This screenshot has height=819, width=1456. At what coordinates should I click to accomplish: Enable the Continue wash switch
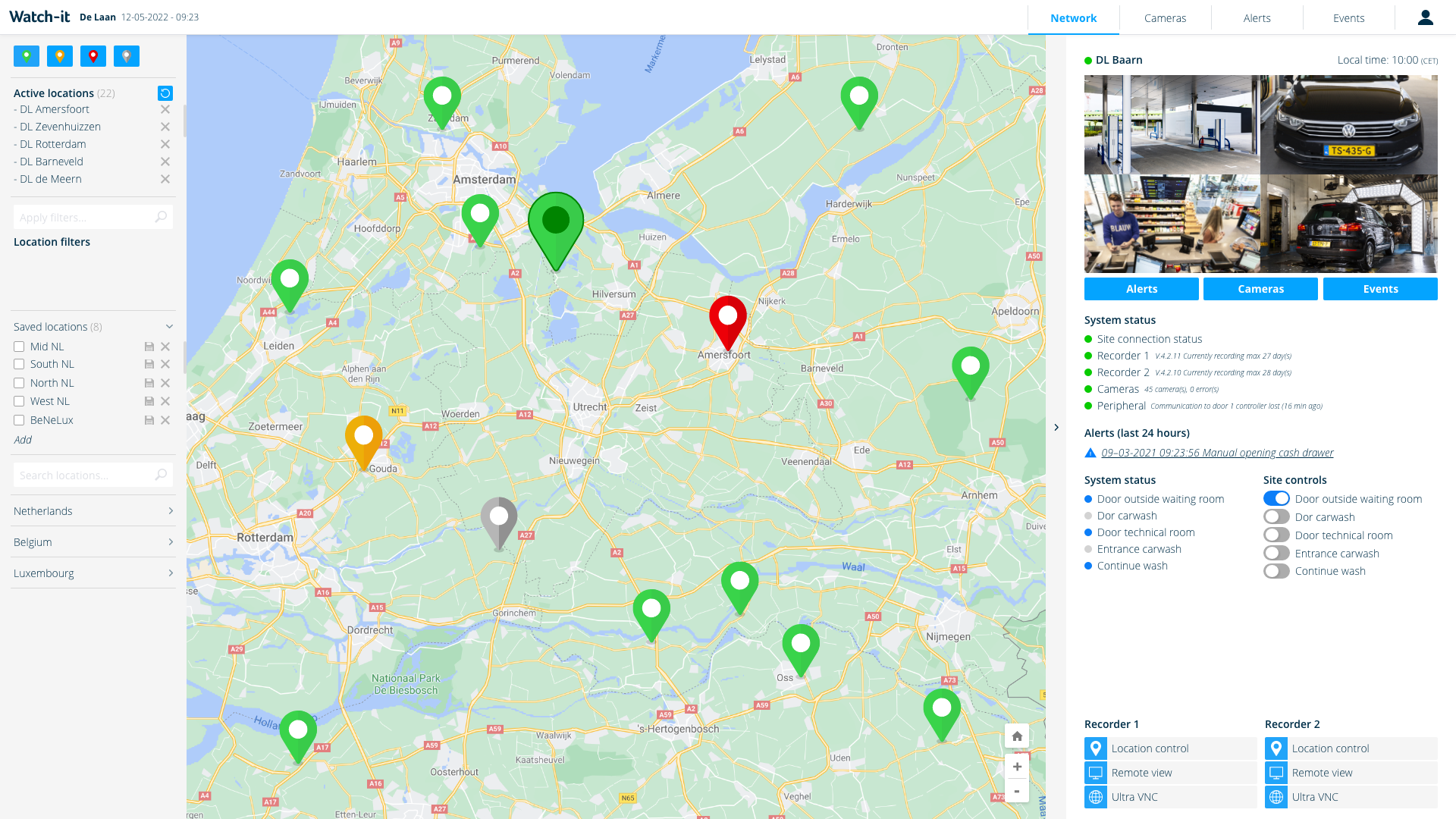coord(1276,571)
